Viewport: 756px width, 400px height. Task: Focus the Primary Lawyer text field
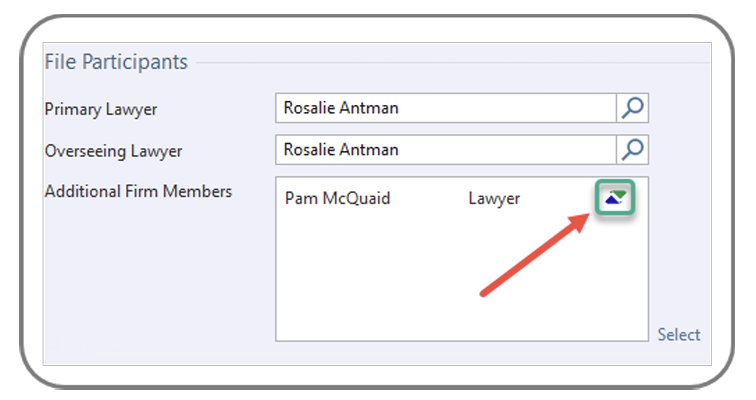coord(446,108)
